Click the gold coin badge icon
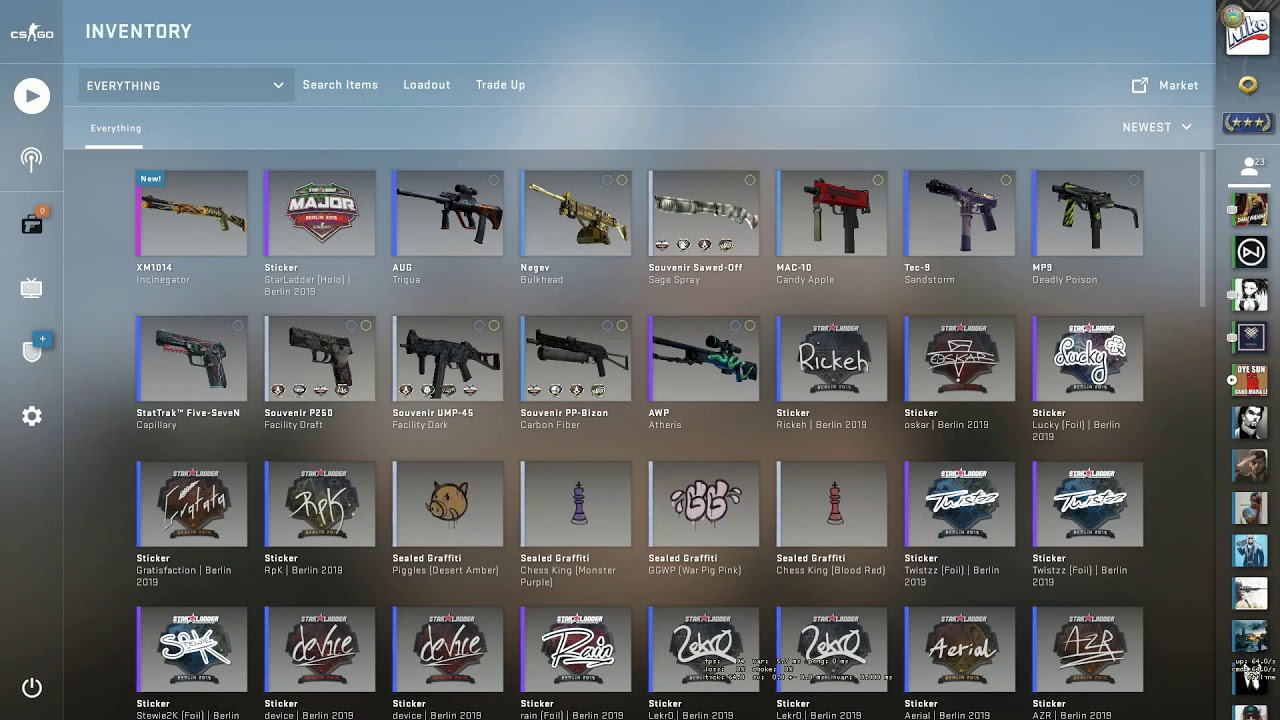This screenshot has width=1280, height=720. (1248, 85)
